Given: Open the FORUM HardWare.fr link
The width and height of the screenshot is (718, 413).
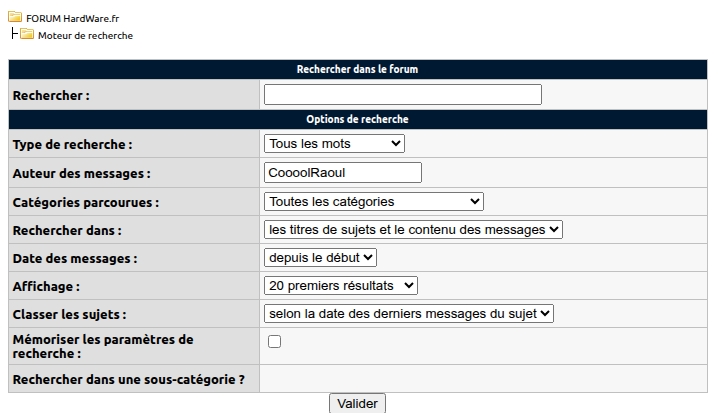Looking at the screenshot, I should tap(72, 18).
